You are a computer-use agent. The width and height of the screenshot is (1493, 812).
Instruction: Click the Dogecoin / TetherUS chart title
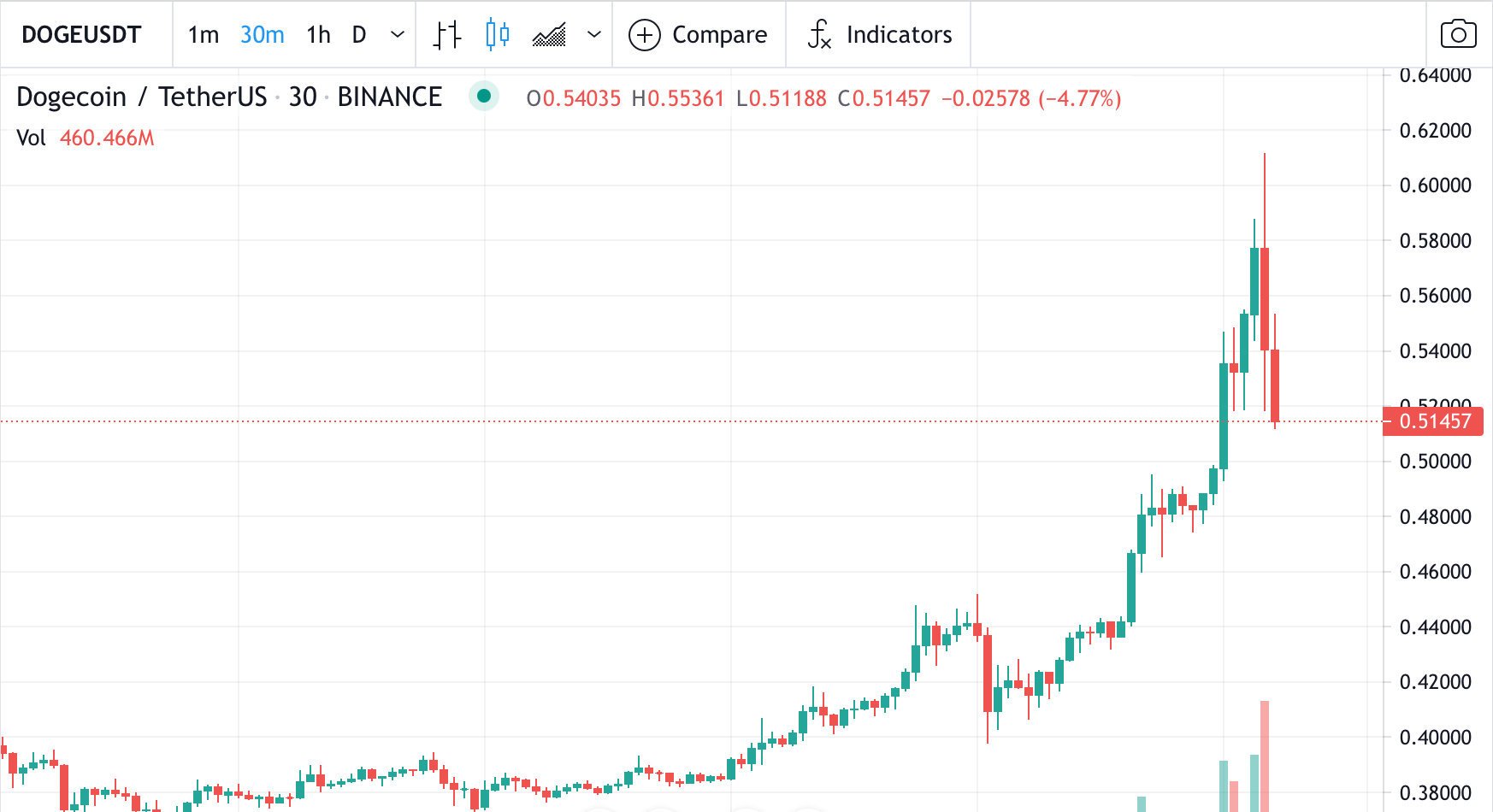point(142,97)
